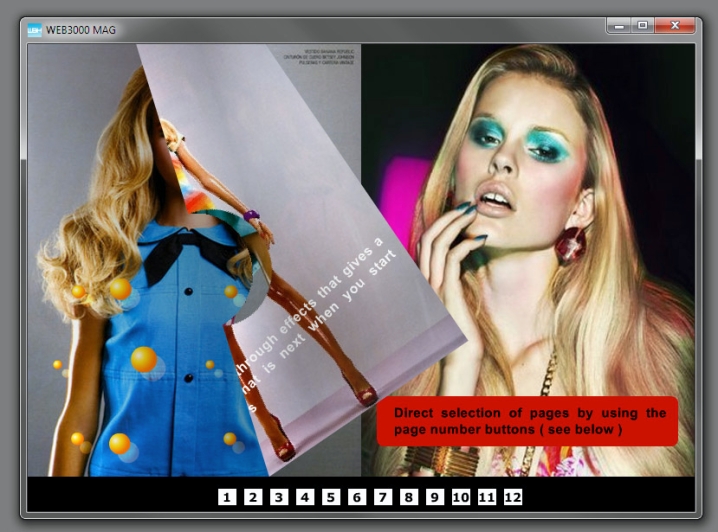718x532 pixels.
Task: Close the WEB3000 MAG window
Action: (x=676, y=25)
